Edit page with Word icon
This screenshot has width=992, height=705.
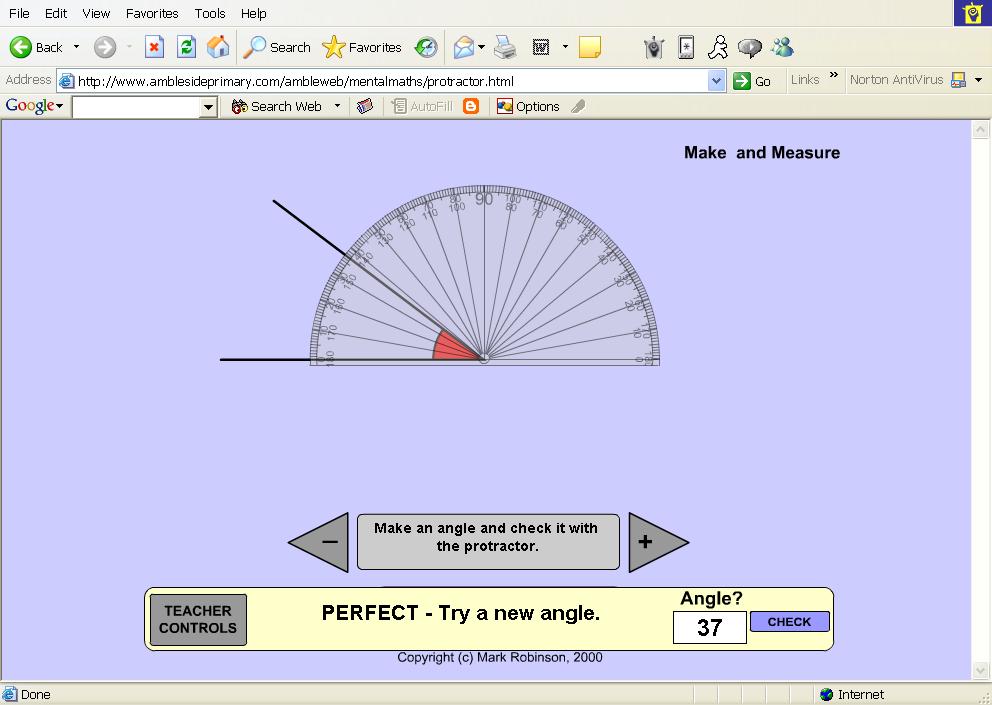pyautogui.click(x=541, y=47)
